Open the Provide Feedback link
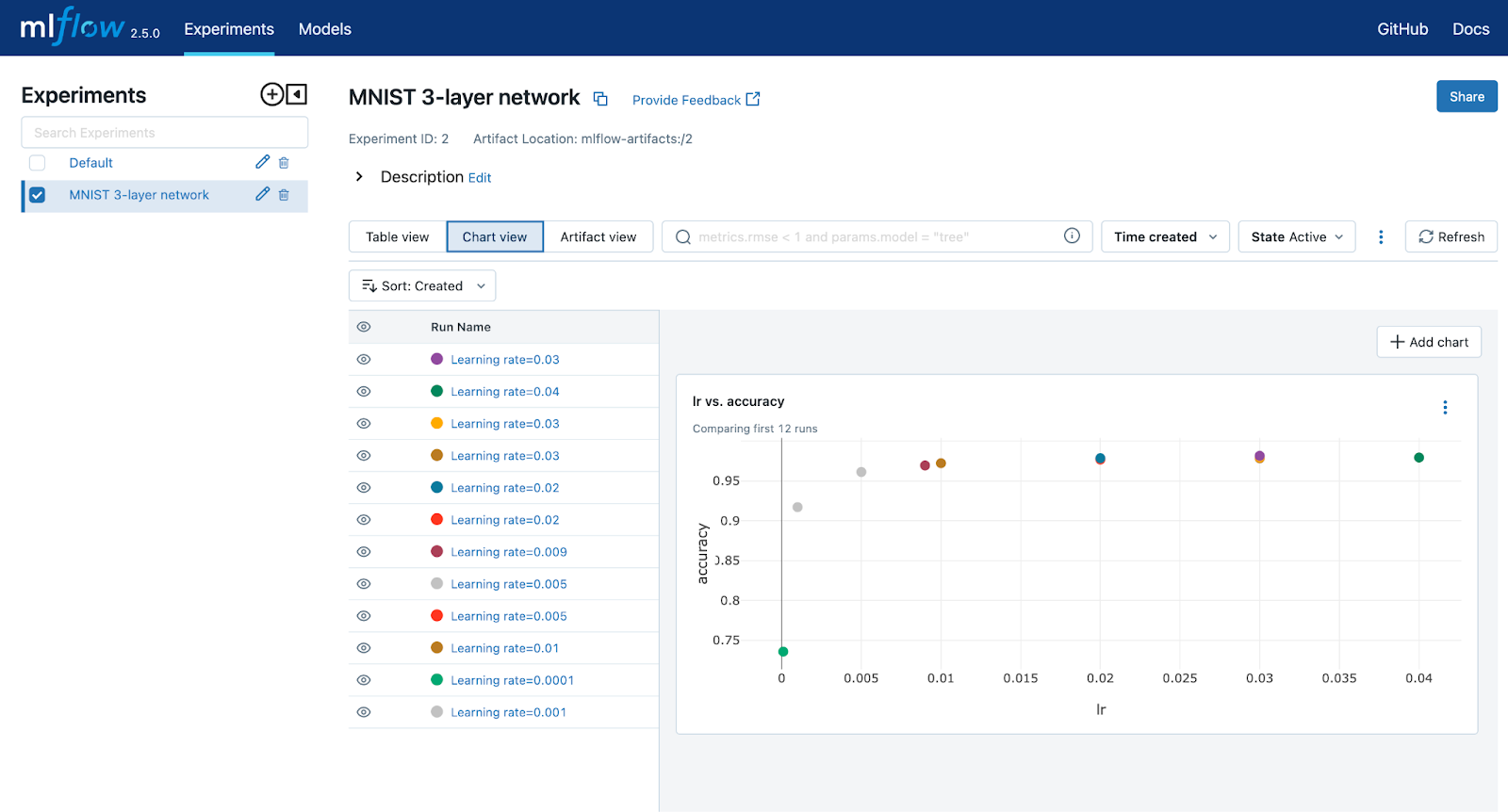This screenshot has height=812, width=1508. (x=695, y=100)
